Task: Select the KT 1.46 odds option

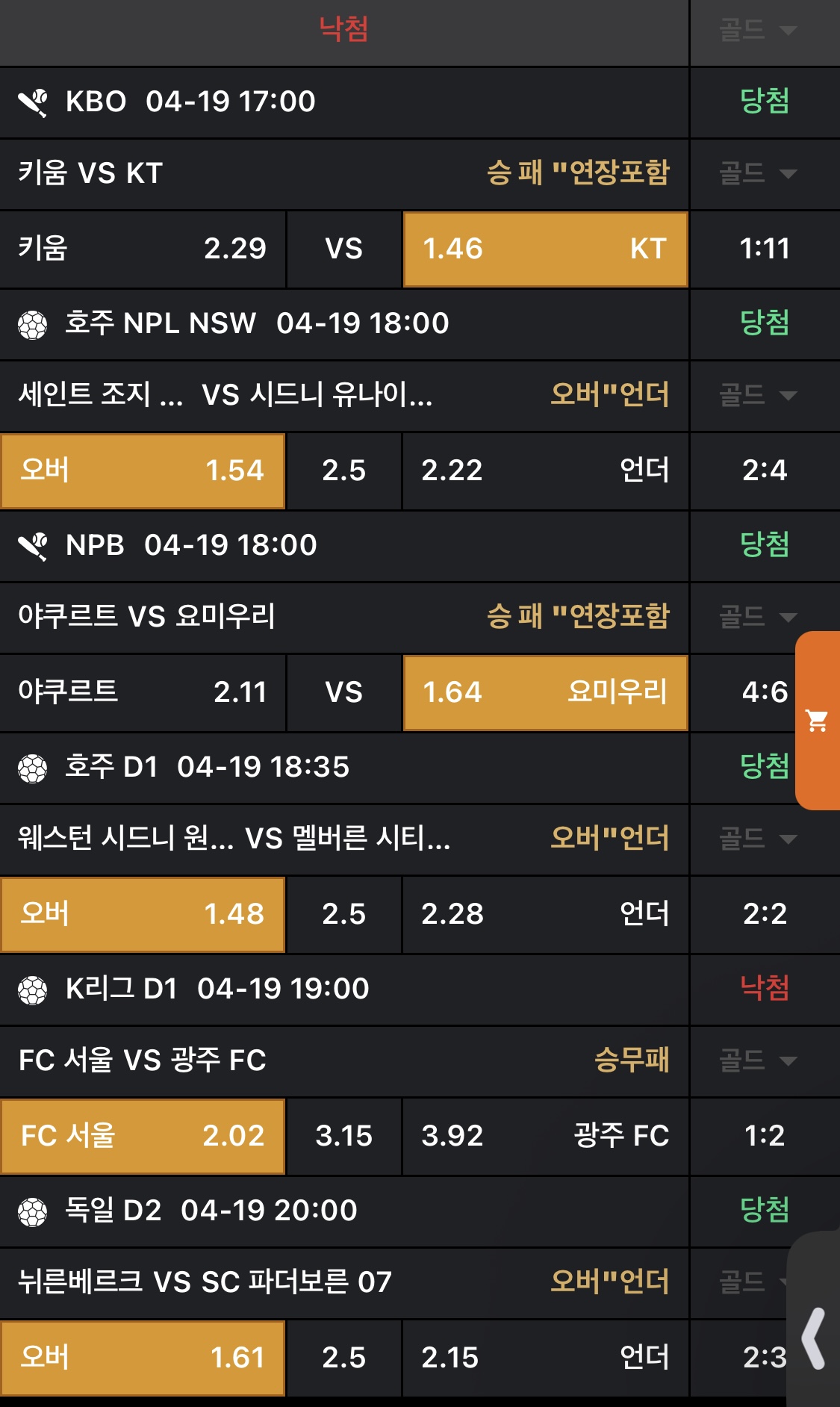Action: [x=545, y=249]
